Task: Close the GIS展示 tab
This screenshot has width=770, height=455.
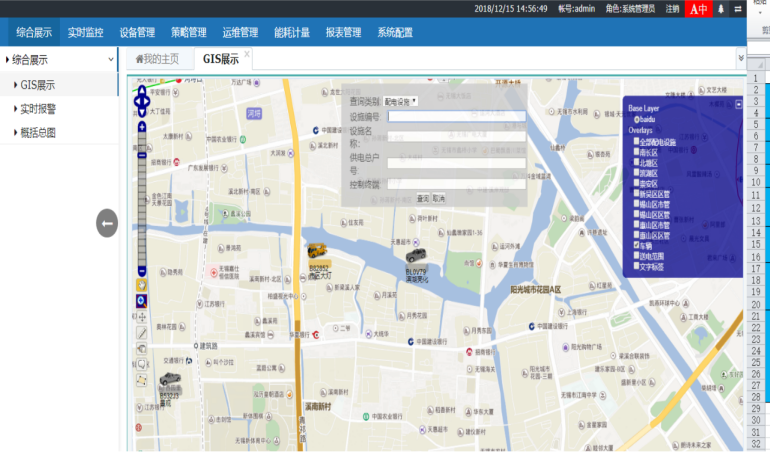Action: [247, 54]
